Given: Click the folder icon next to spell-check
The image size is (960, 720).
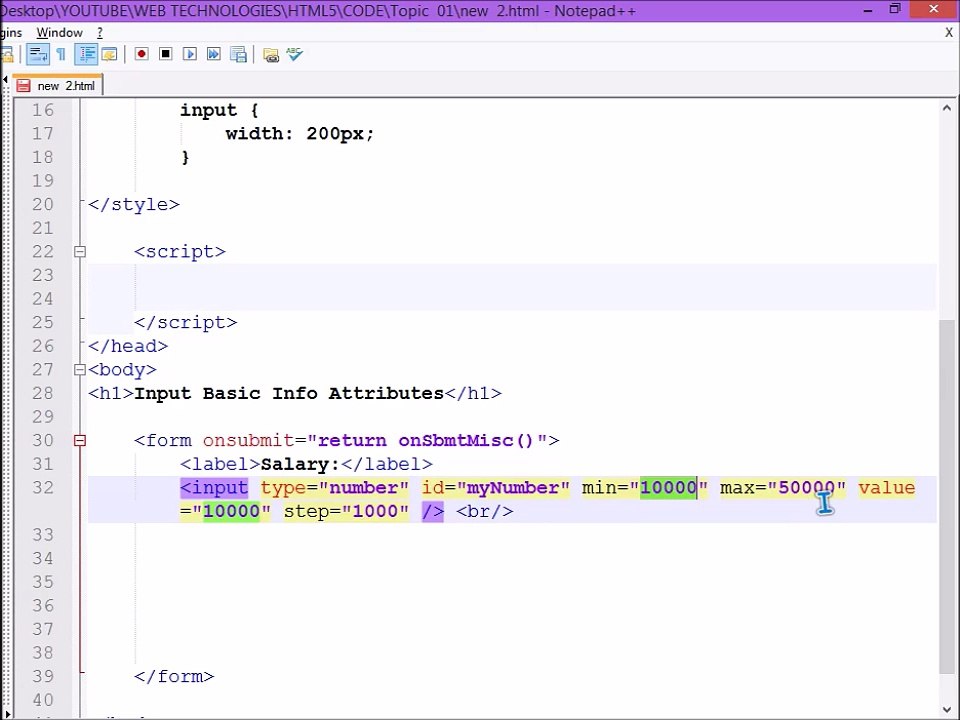Looking at the screenshot, I should (x=271, y=55).
